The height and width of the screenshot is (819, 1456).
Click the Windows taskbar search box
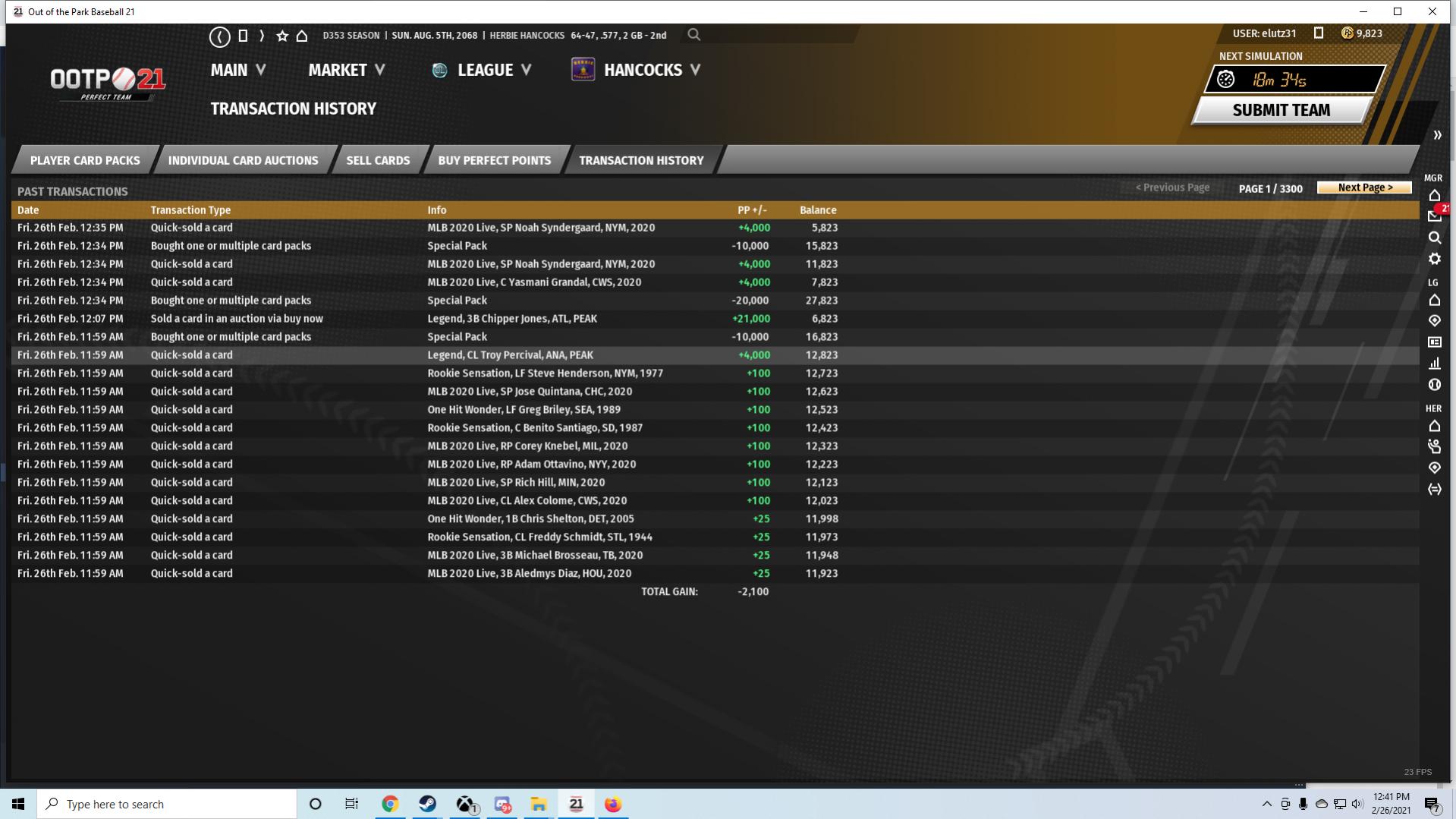167,804
